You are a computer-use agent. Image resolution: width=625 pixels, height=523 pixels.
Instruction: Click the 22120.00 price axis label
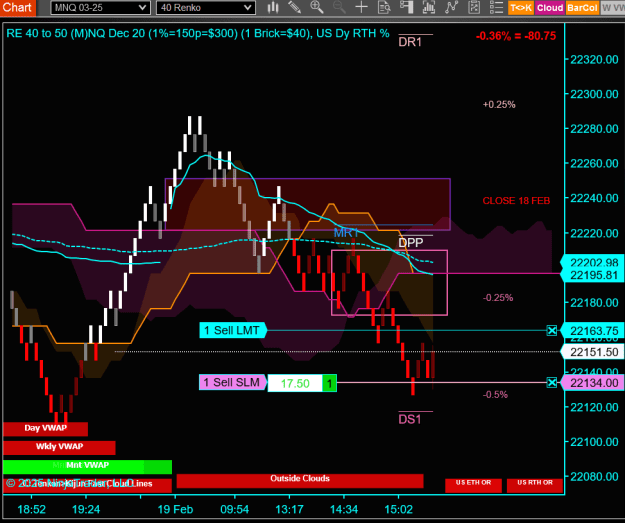pyautogui.click(x=594, y=407)
